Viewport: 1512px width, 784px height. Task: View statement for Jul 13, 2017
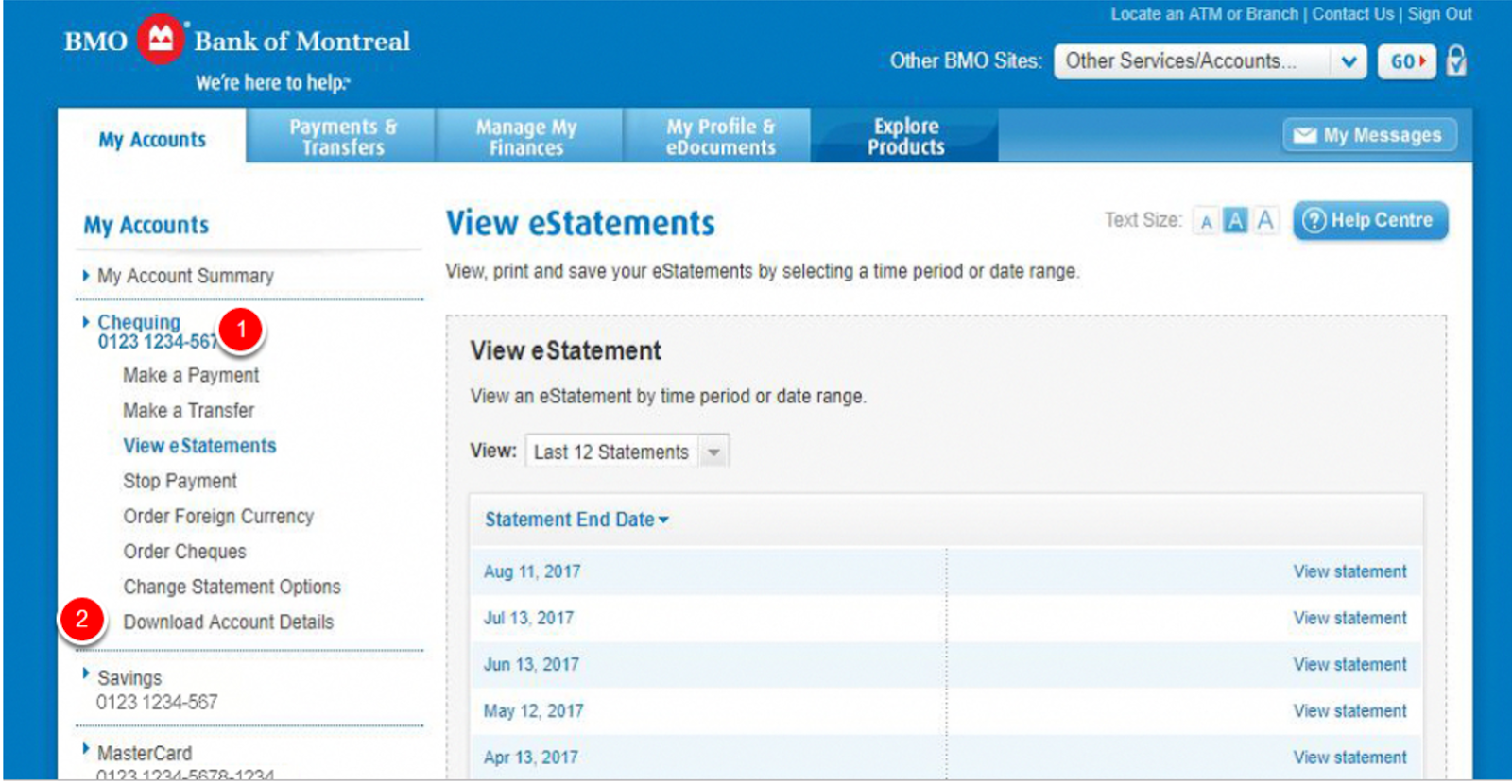(1349, 618)
